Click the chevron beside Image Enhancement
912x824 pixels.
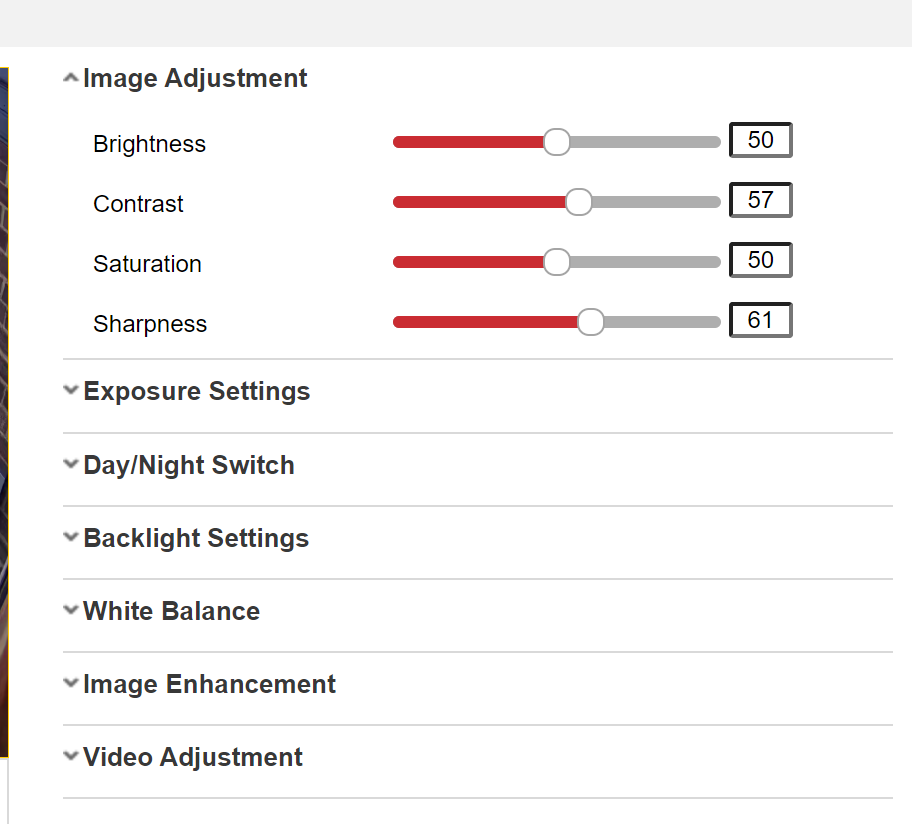[70, 683]
